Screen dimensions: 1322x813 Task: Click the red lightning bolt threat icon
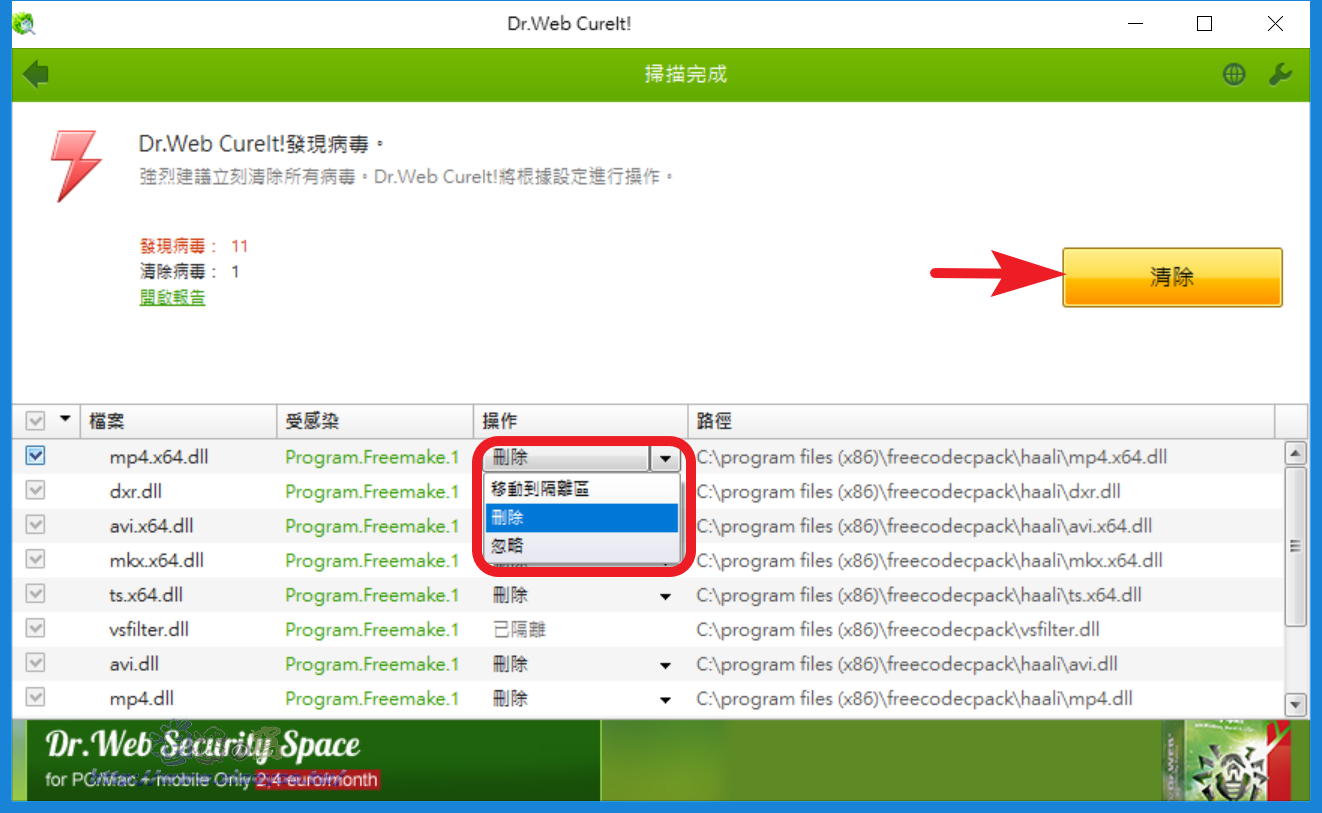coord(77,166)
